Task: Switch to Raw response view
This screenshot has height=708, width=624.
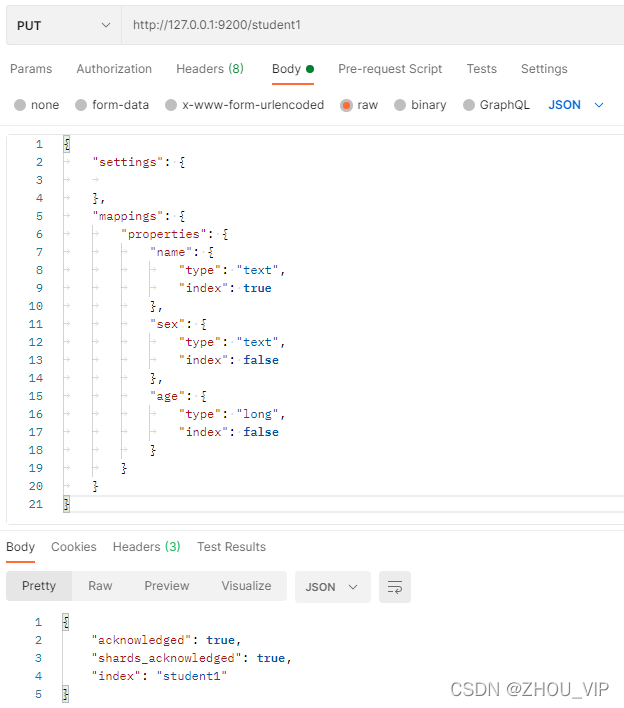Action: point(100,586)
